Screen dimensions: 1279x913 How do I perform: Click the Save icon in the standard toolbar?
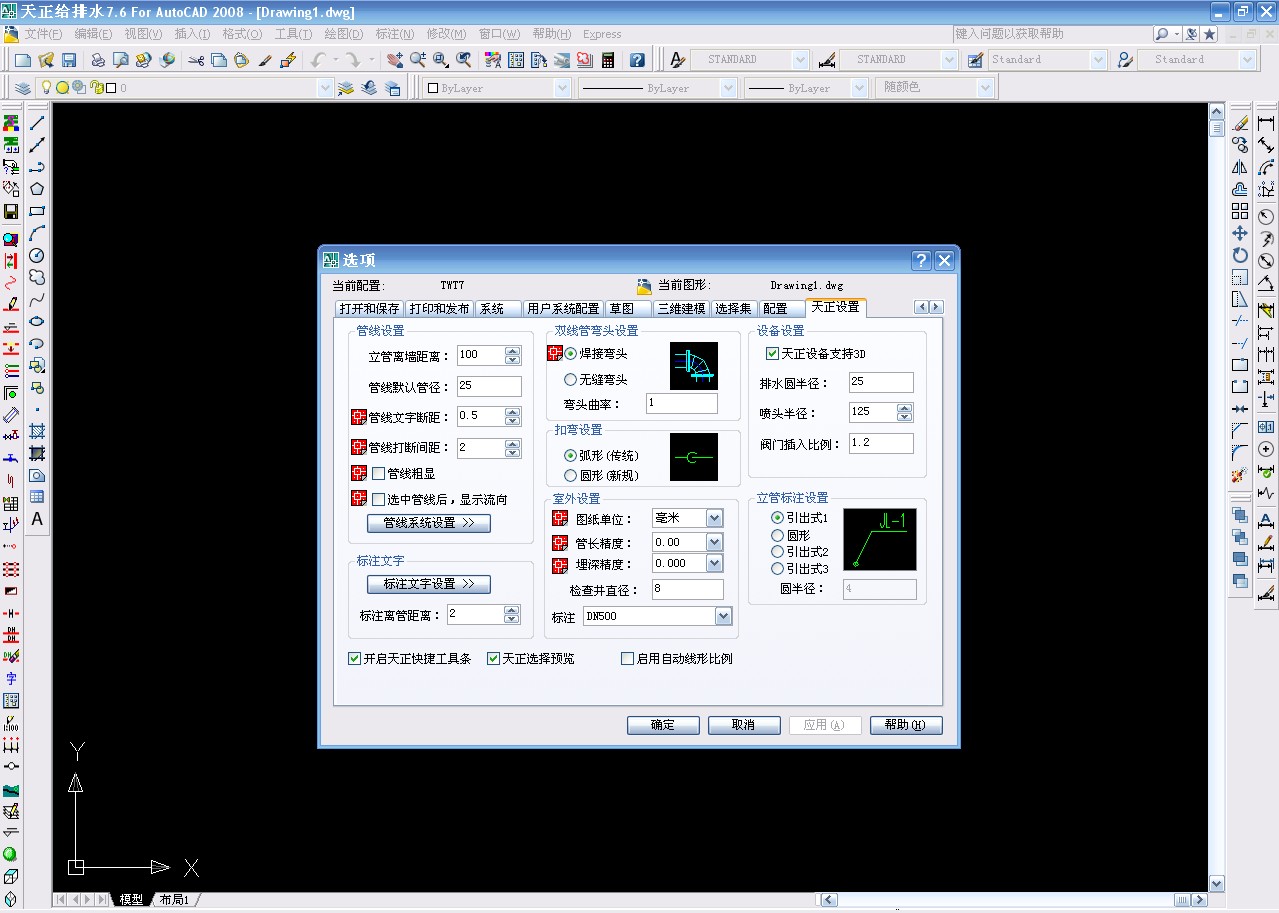pos(69,60)
